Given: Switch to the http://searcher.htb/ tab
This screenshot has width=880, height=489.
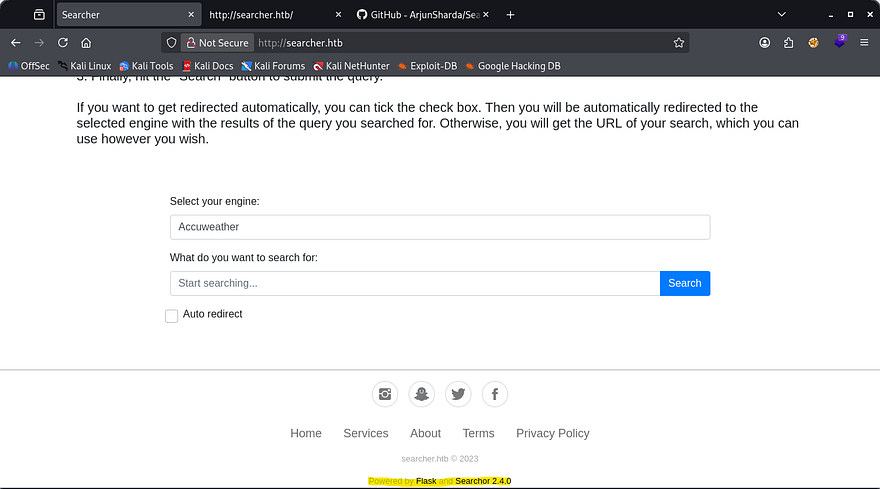Looking at the screenshot, I should 270,15.
